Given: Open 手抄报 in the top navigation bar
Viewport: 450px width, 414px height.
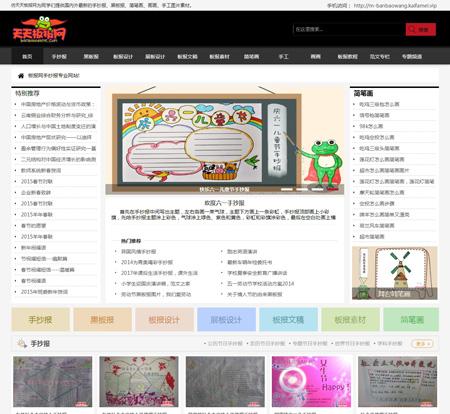Looking at the screenshot, I should [59, 56].
